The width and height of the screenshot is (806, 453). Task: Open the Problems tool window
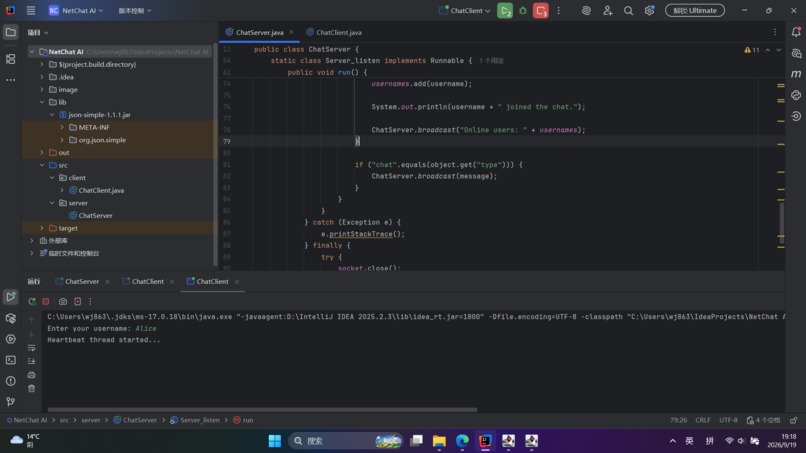pos(10,381)
